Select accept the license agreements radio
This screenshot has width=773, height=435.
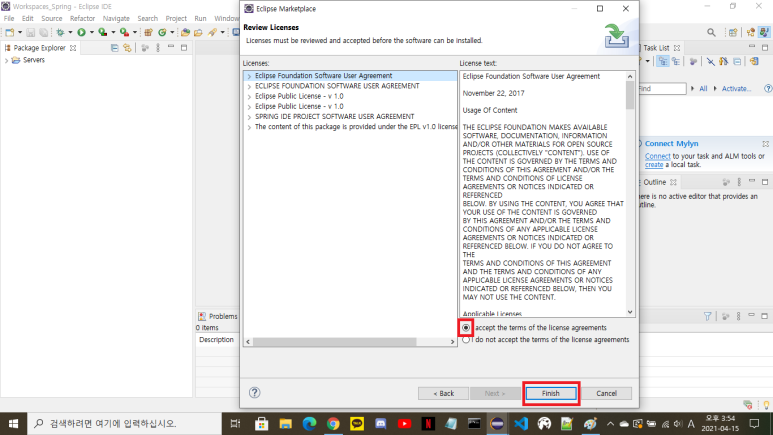466,327
